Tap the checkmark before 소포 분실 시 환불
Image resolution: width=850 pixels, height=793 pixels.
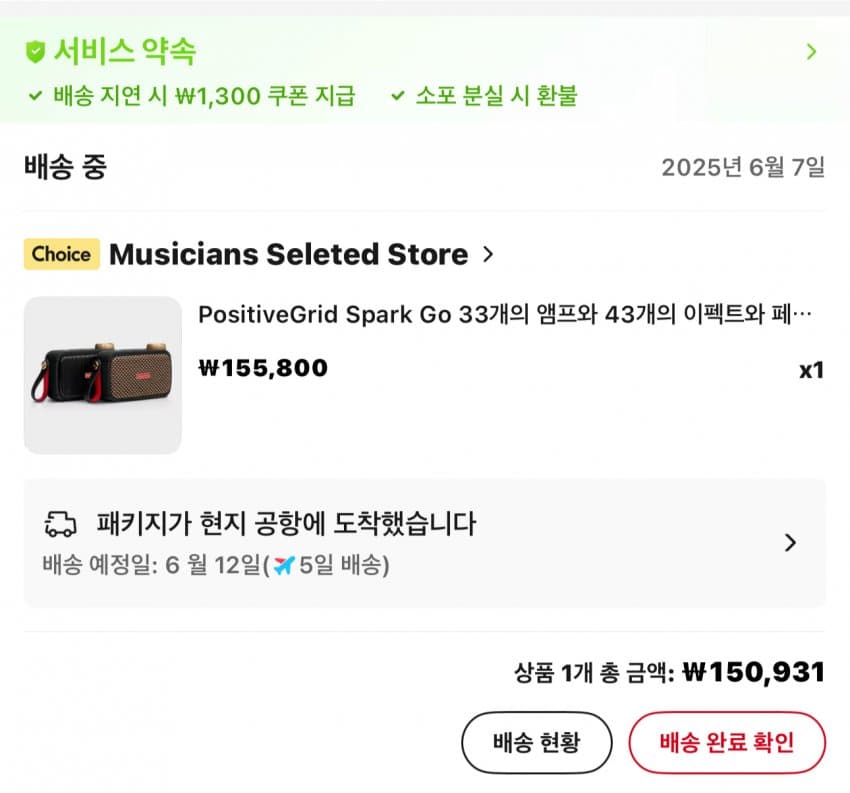coord(398,97)
